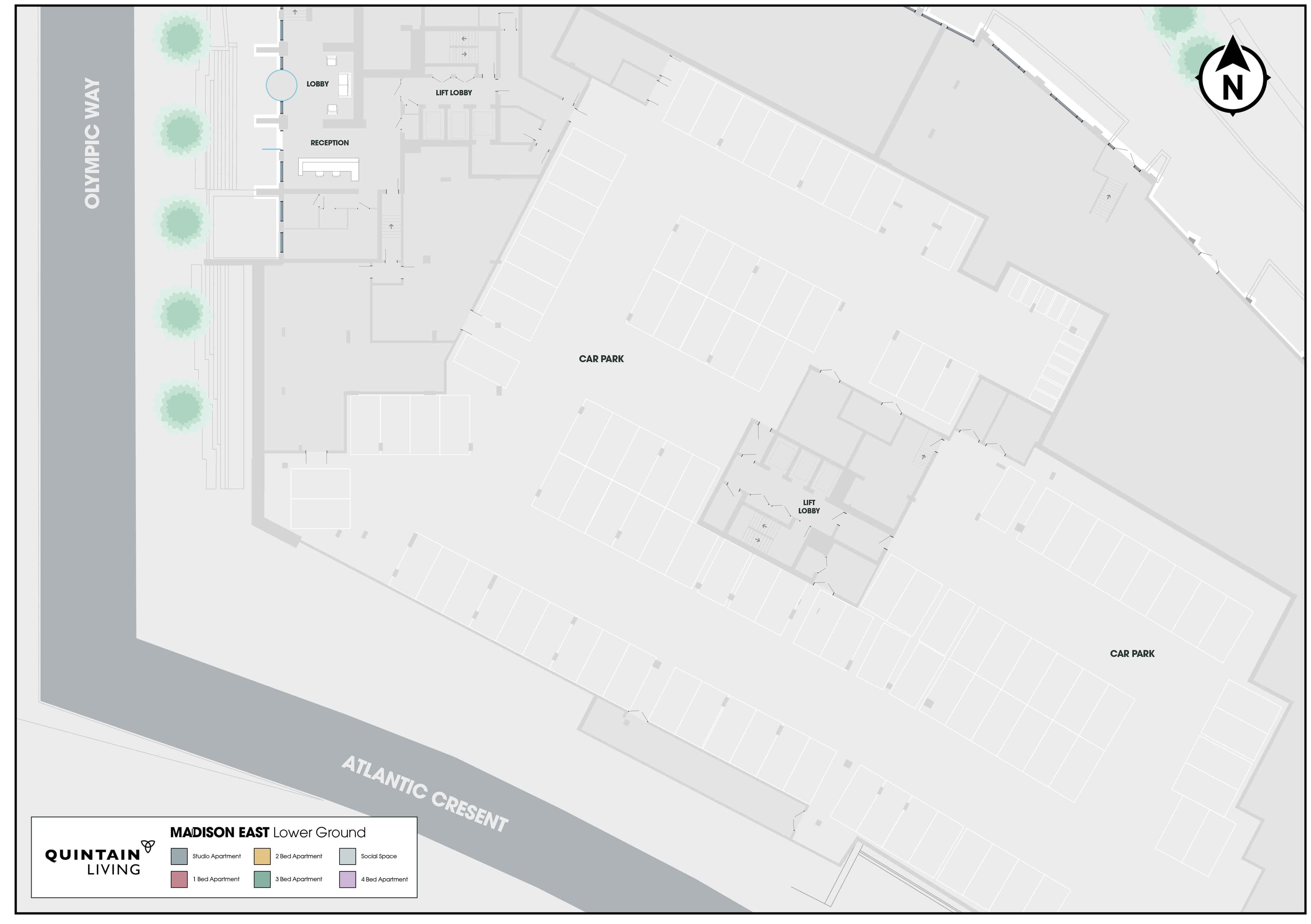Screen dimensions: 1311x924
Task: Click the Quintain trefoil logo symbol
Action: click(x=148, y=846)
